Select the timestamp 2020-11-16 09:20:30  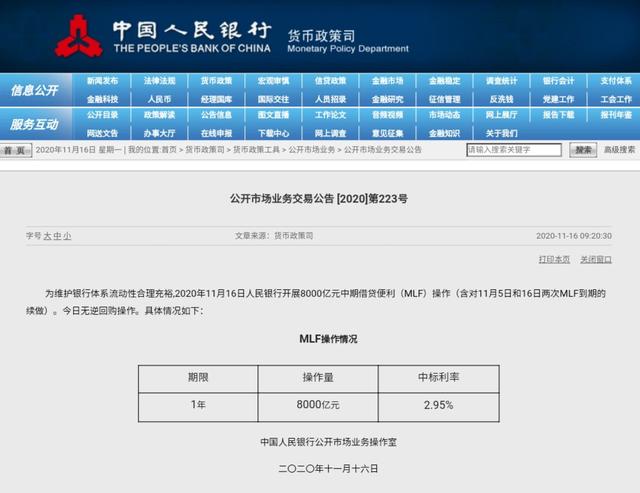click(574, 236)
